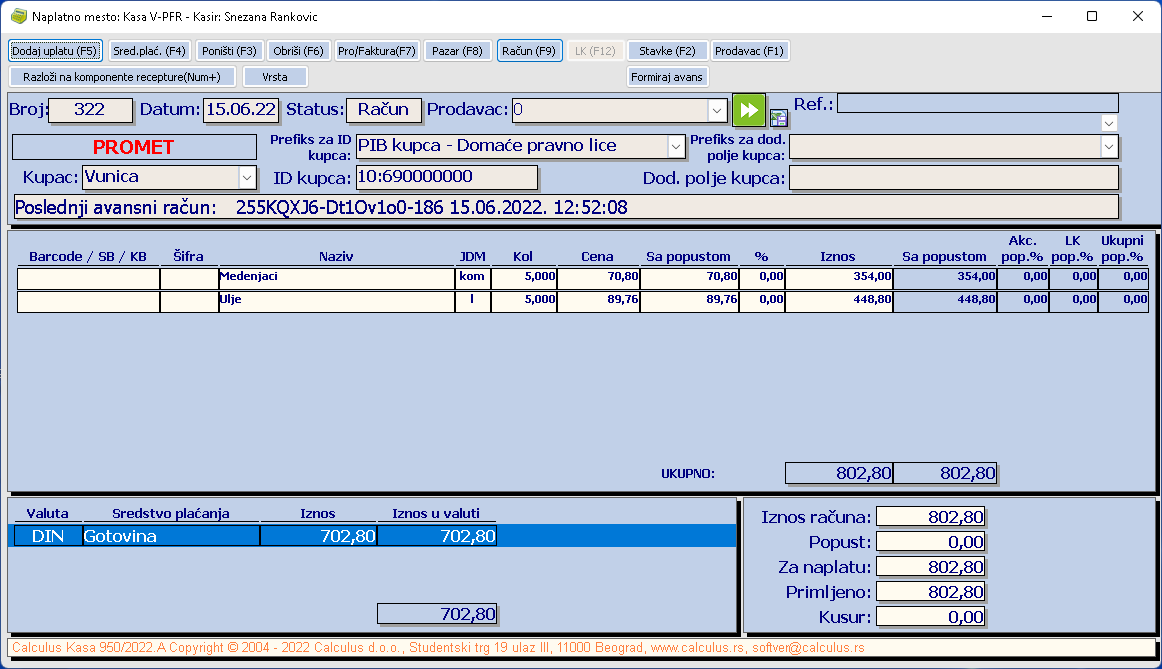1162x669 pixels.
Task: Click the Naziv column header
Action: [x=336, y=256]
